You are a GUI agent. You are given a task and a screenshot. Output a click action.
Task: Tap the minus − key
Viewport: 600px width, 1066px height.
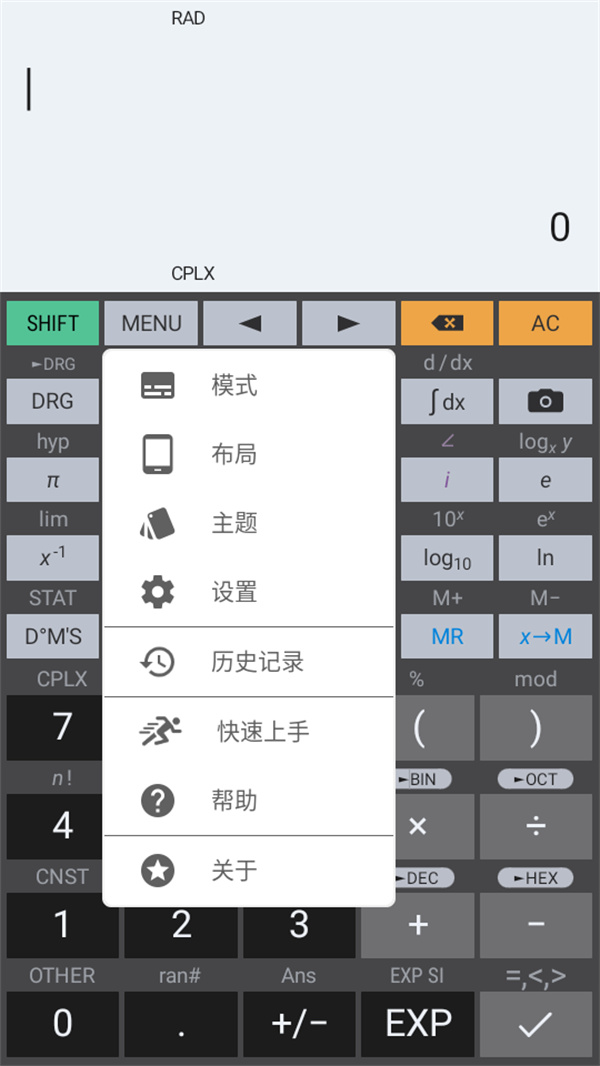[x=535, y=925]
